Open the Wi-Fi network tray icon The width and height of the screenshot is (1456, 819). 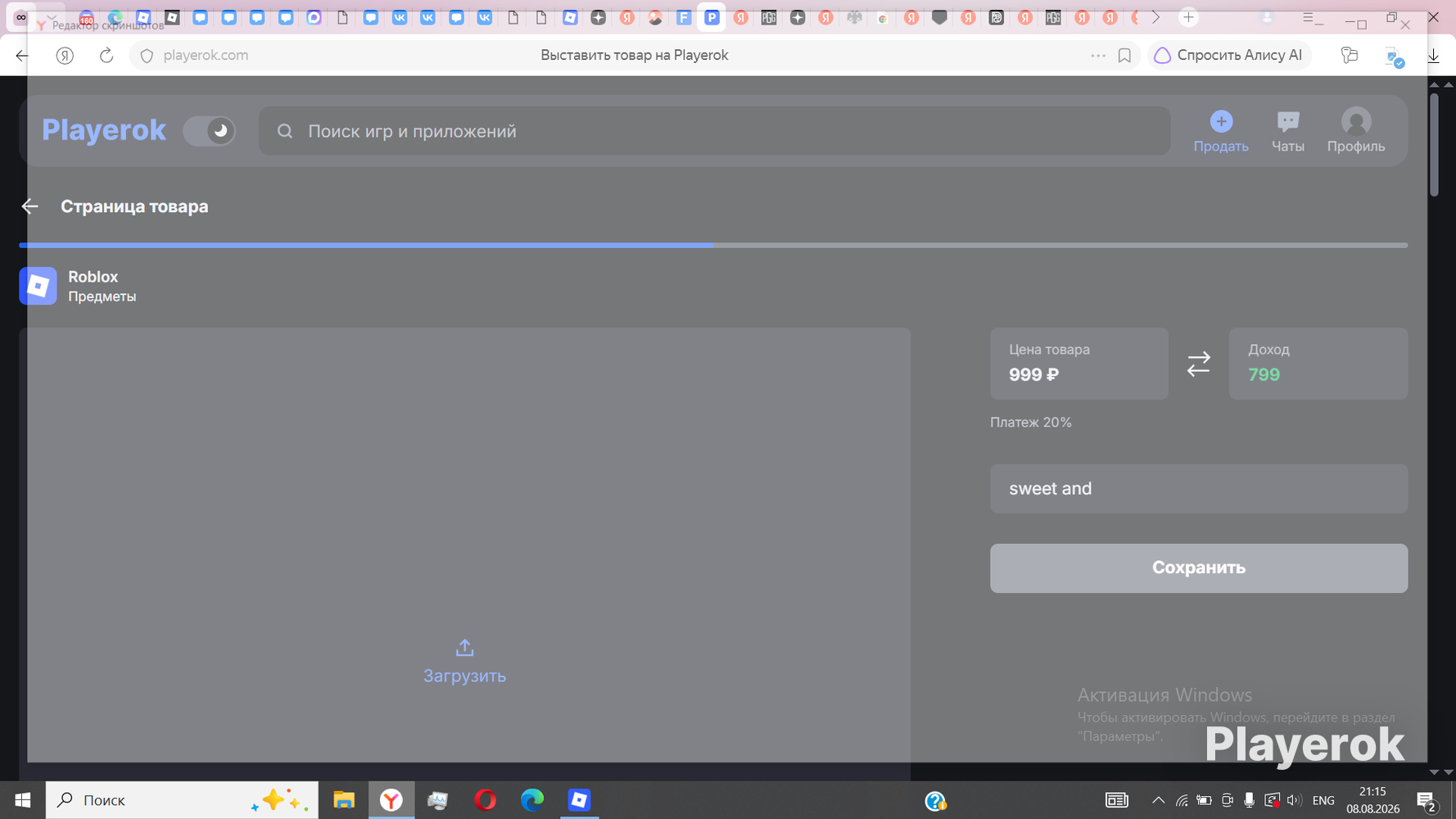pos(1182,800)
